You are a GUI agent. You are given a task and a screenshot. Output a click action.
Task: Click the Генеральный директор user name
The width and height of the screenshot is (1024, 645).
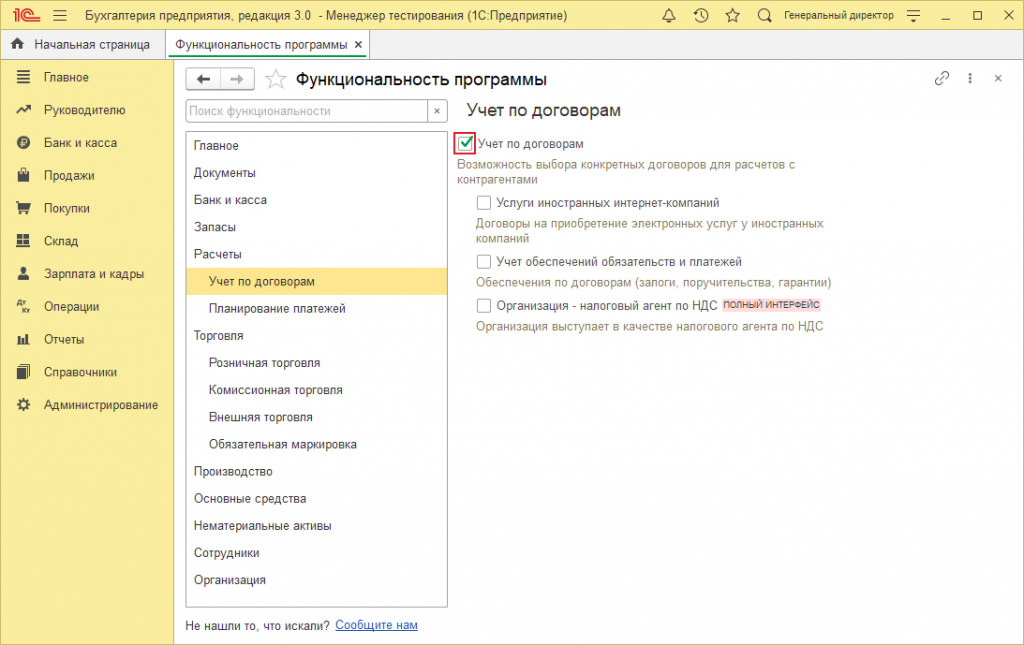[839, 15]
